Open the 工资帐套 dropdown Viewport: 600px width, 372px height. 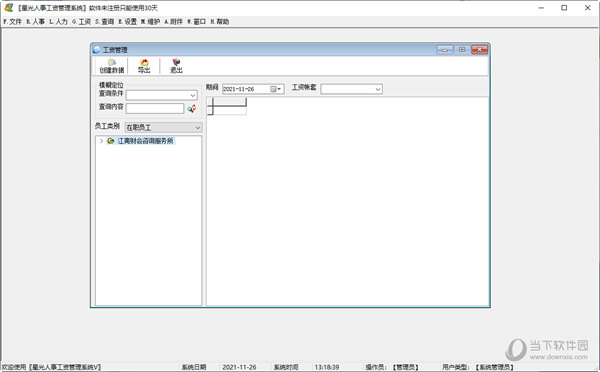point(378,89)
